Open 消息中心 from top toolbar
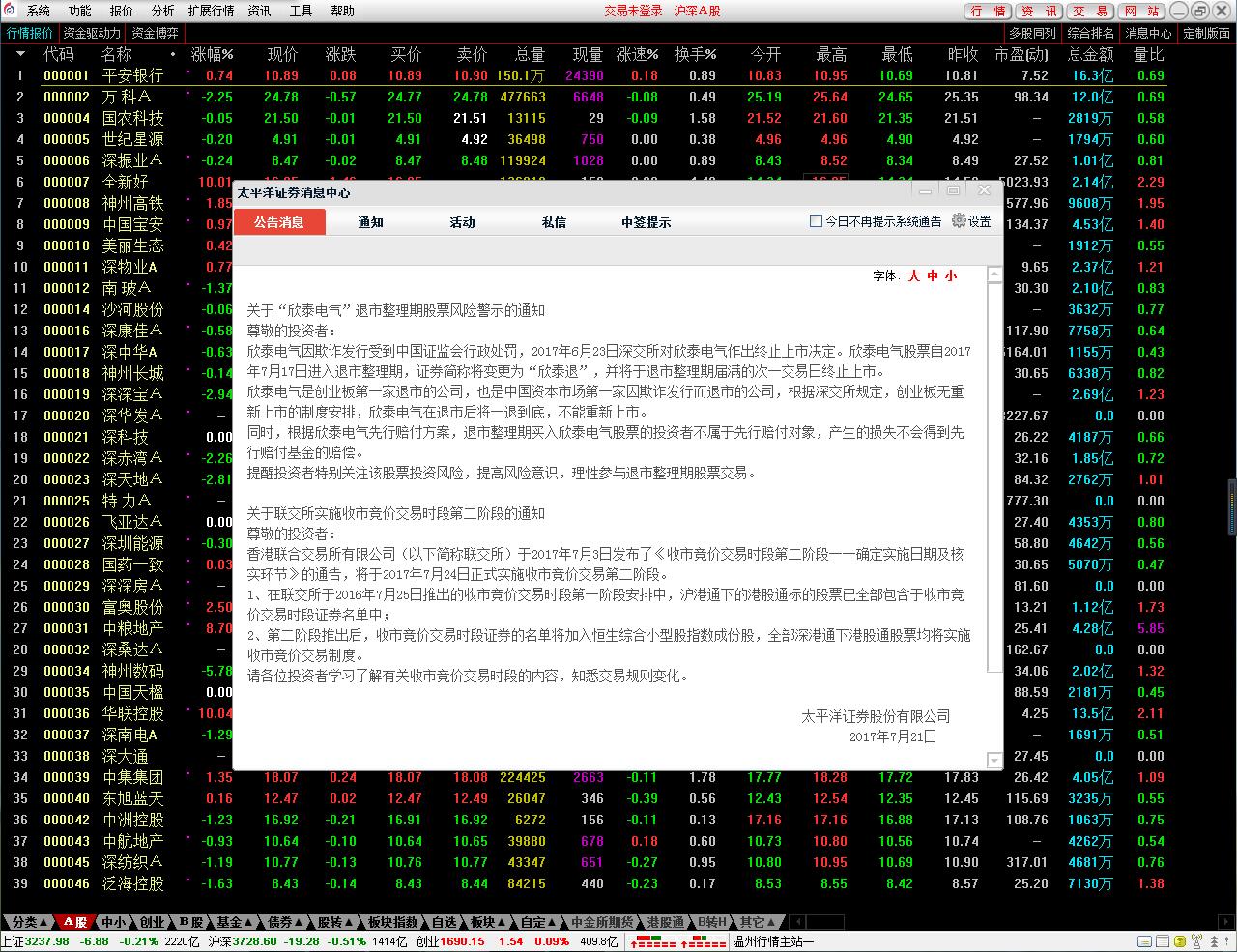 [1148, 33]
